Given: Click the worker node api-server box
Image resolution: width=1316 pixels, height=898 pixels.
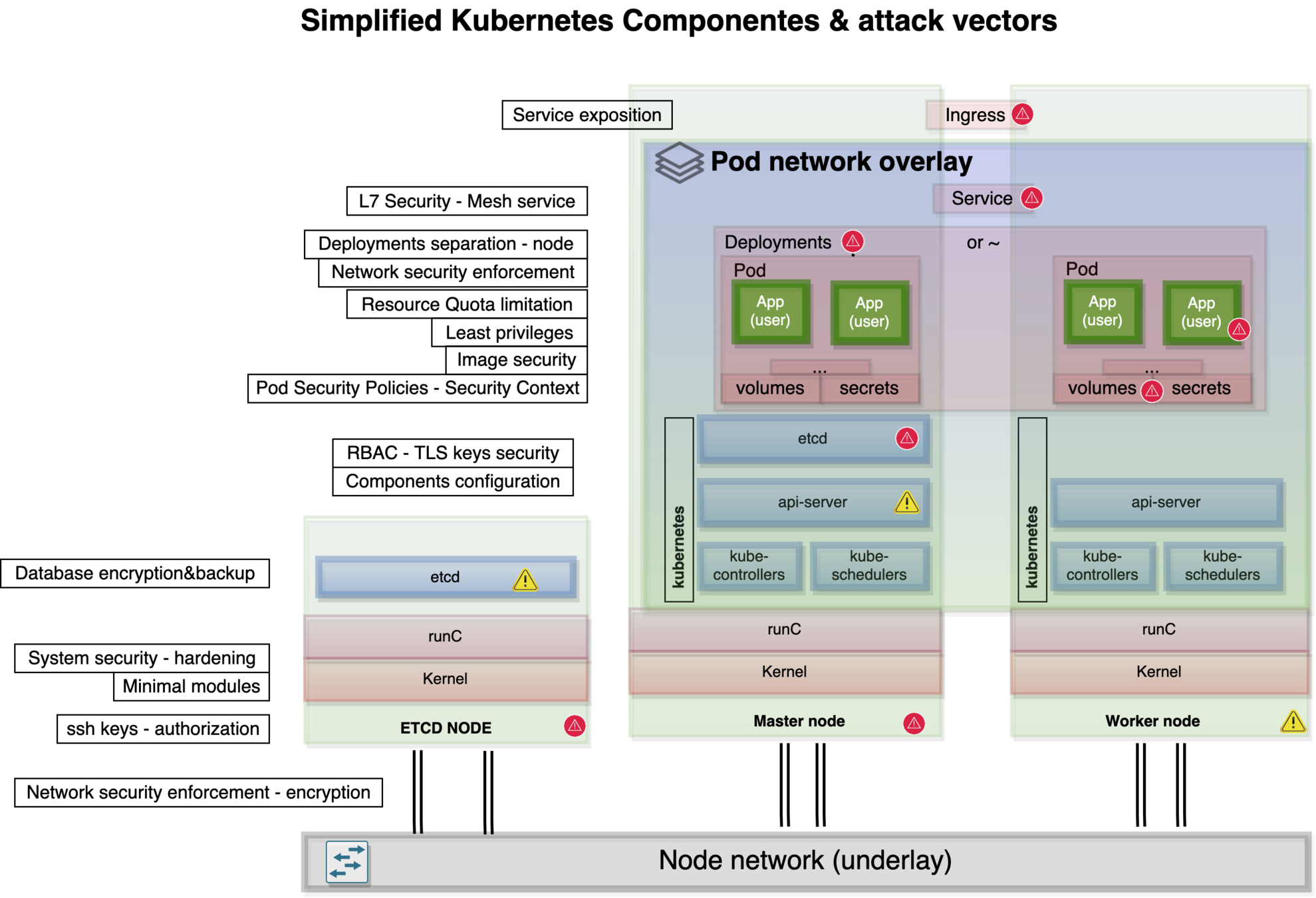Looking at the screenshot, I should point(1166,503).
